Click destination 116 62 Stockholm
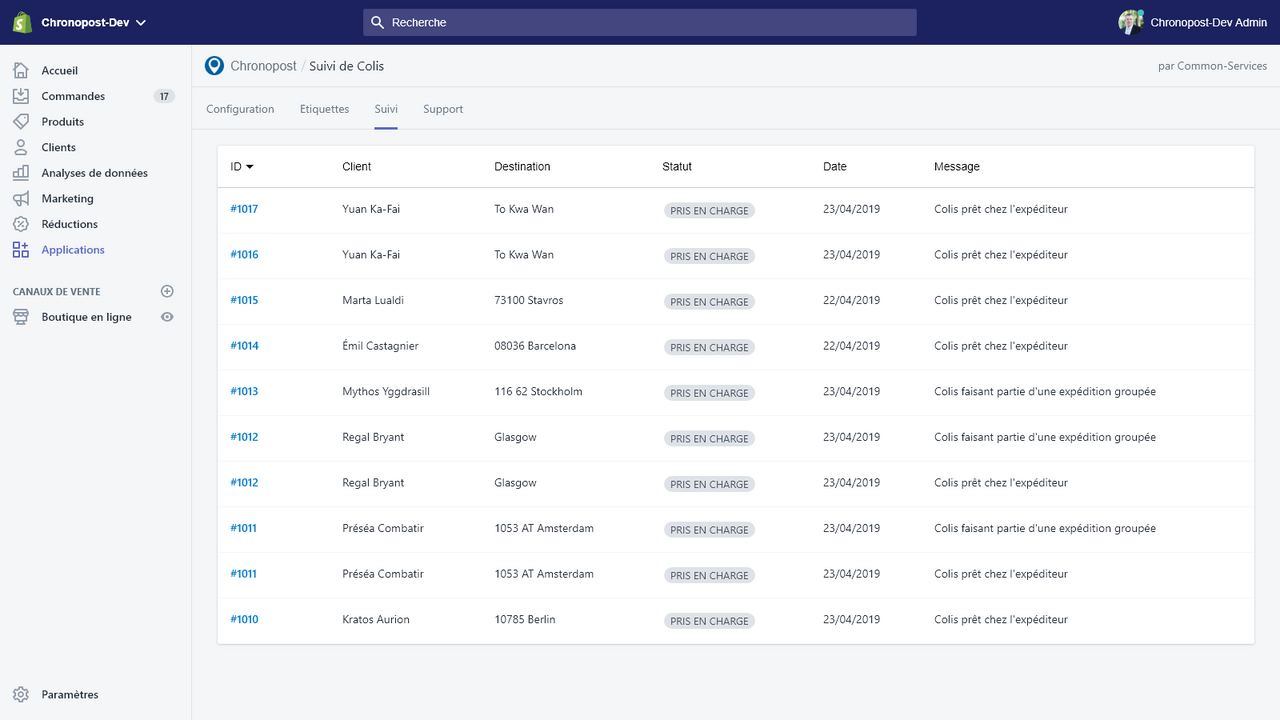The height and width of the screenshot is (720, 1280). click(538, 392)
